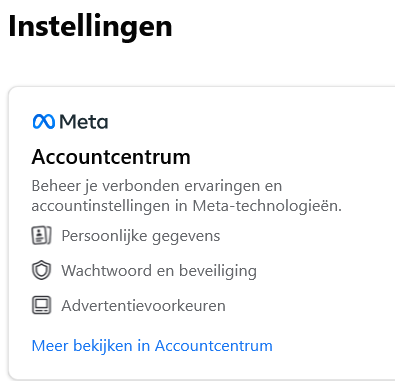Click the Meta infinity logo icon
Image resolution: width=395 pixels, height=381 pixels.
click(x=44, y=122)
